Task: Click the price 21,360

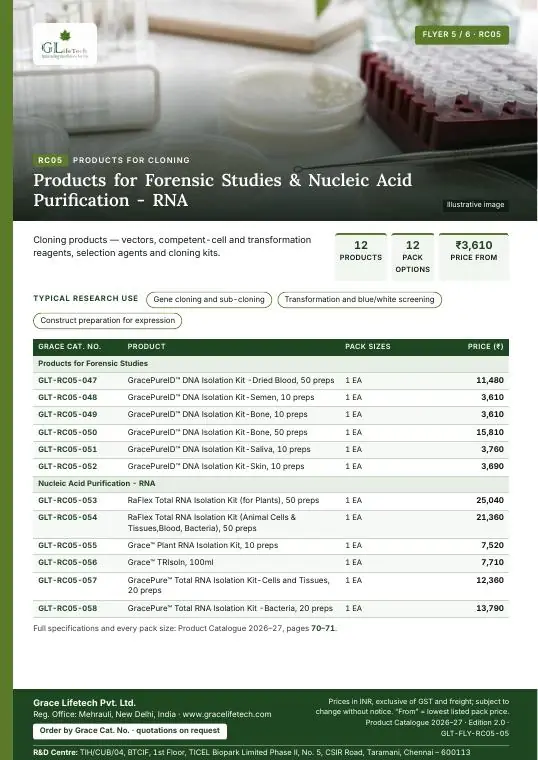Action: [x=490, y=518]
